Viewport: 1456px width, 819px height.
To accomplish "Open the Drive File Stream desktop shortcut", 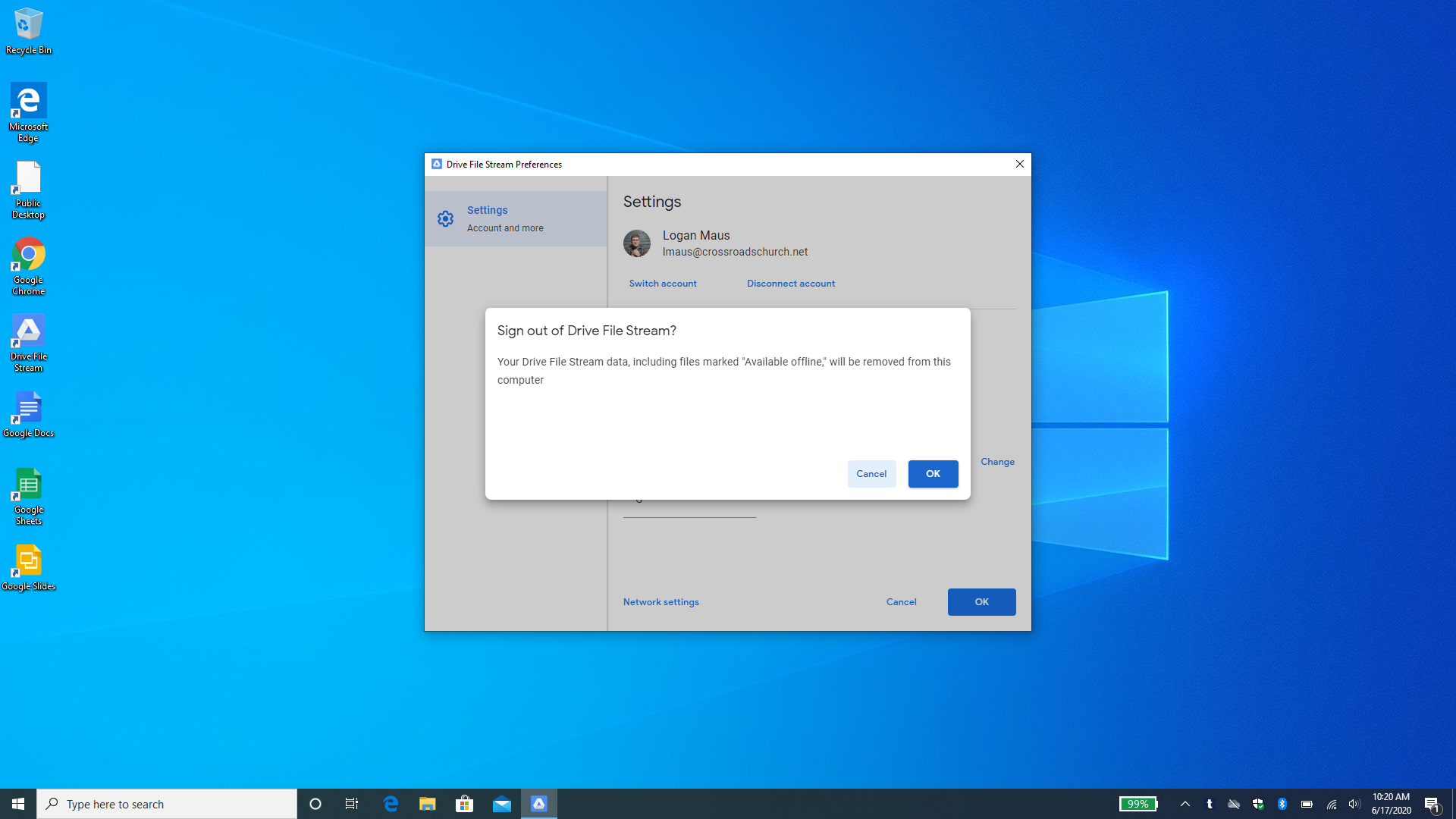I will (29, 343).
